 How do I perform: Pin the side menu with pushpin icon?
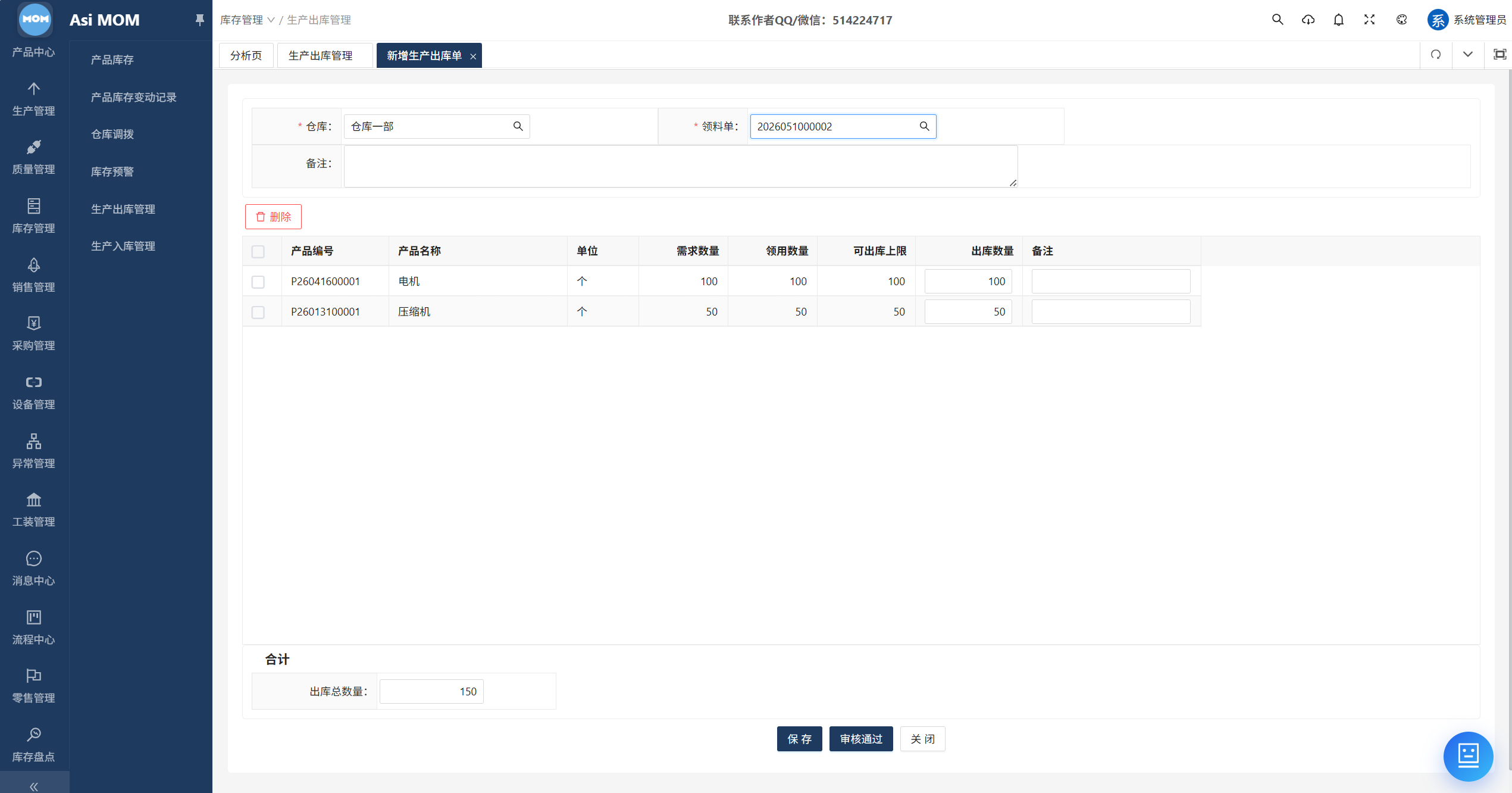199,20
